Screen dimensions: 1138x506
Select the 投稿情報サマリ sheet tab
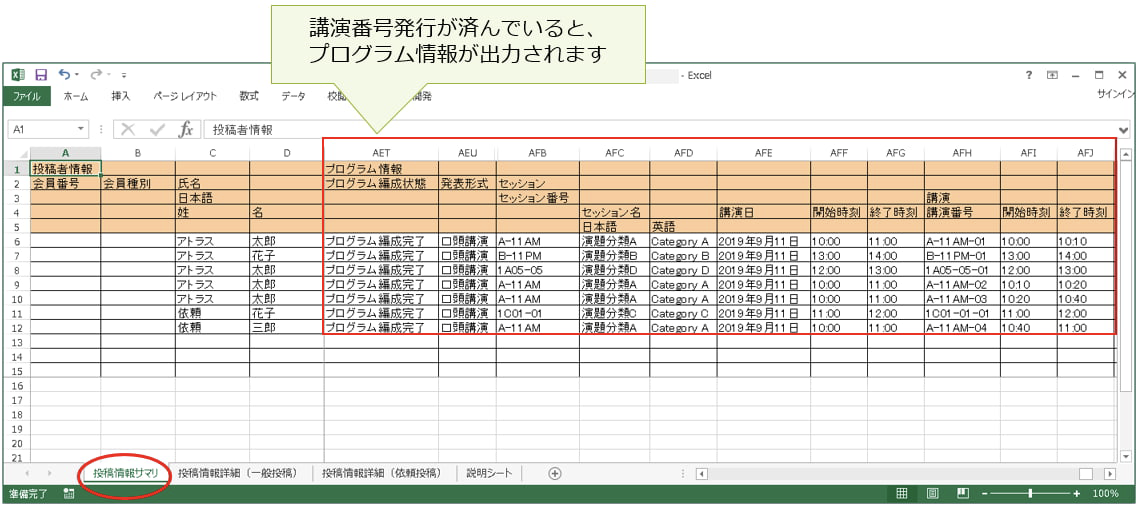point(126,473)
